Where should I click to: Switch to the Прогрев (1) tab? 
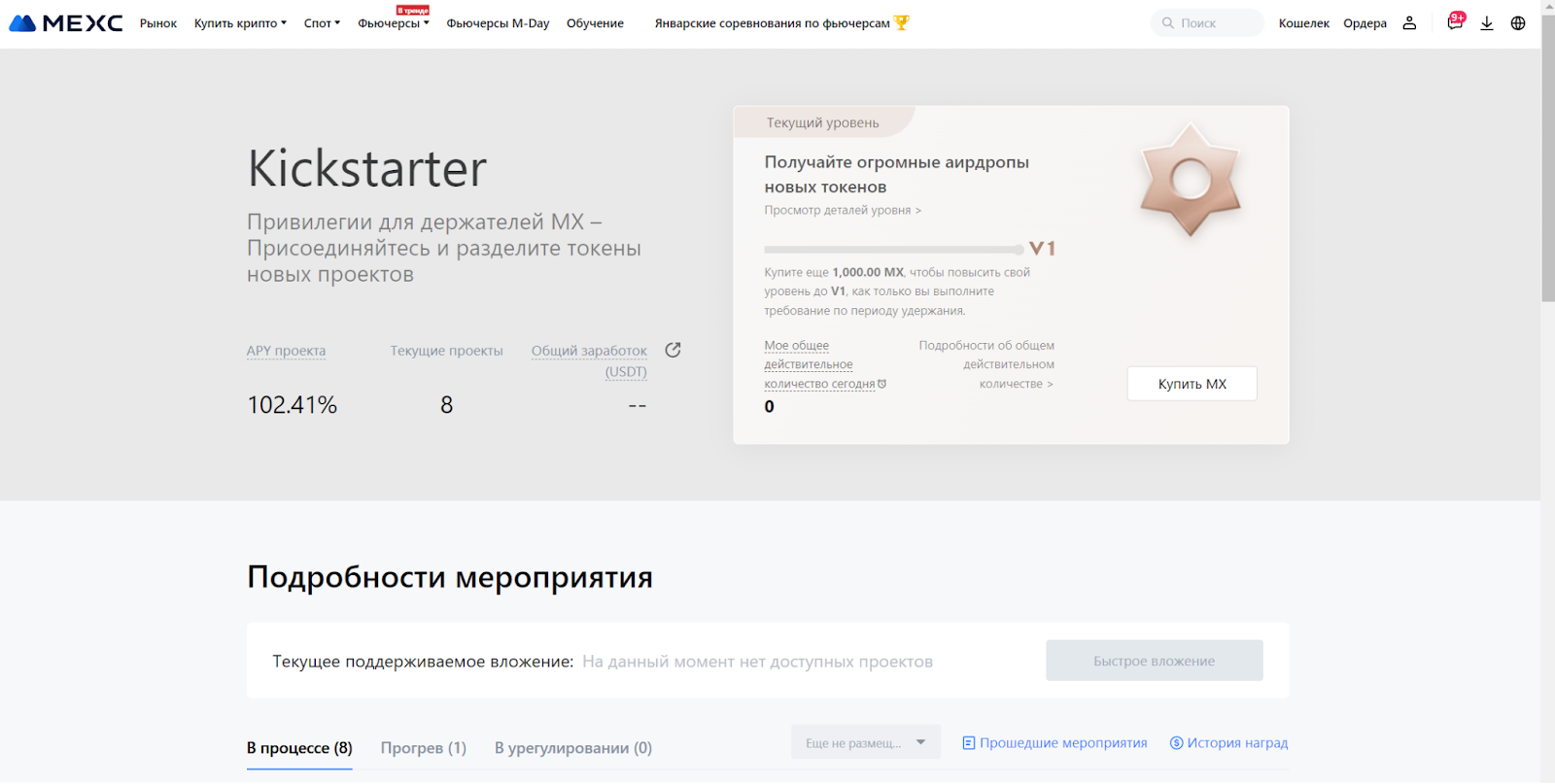click(423, 748)
